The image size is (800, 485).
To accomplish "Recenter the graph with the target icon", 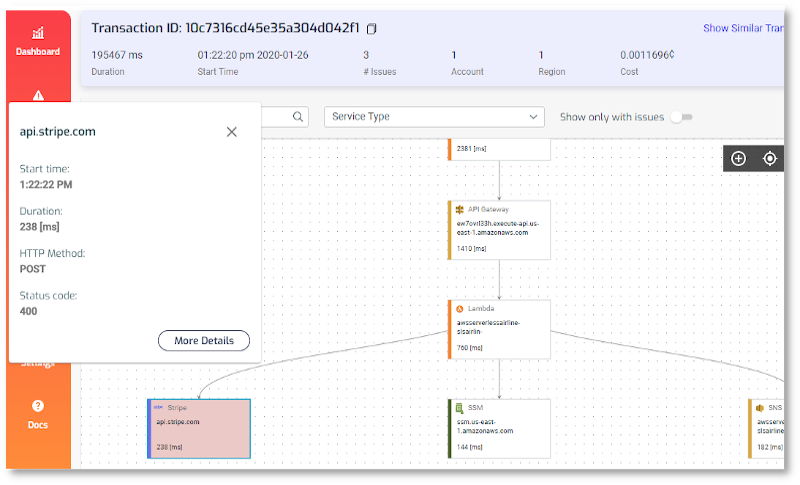I will 769,159.
